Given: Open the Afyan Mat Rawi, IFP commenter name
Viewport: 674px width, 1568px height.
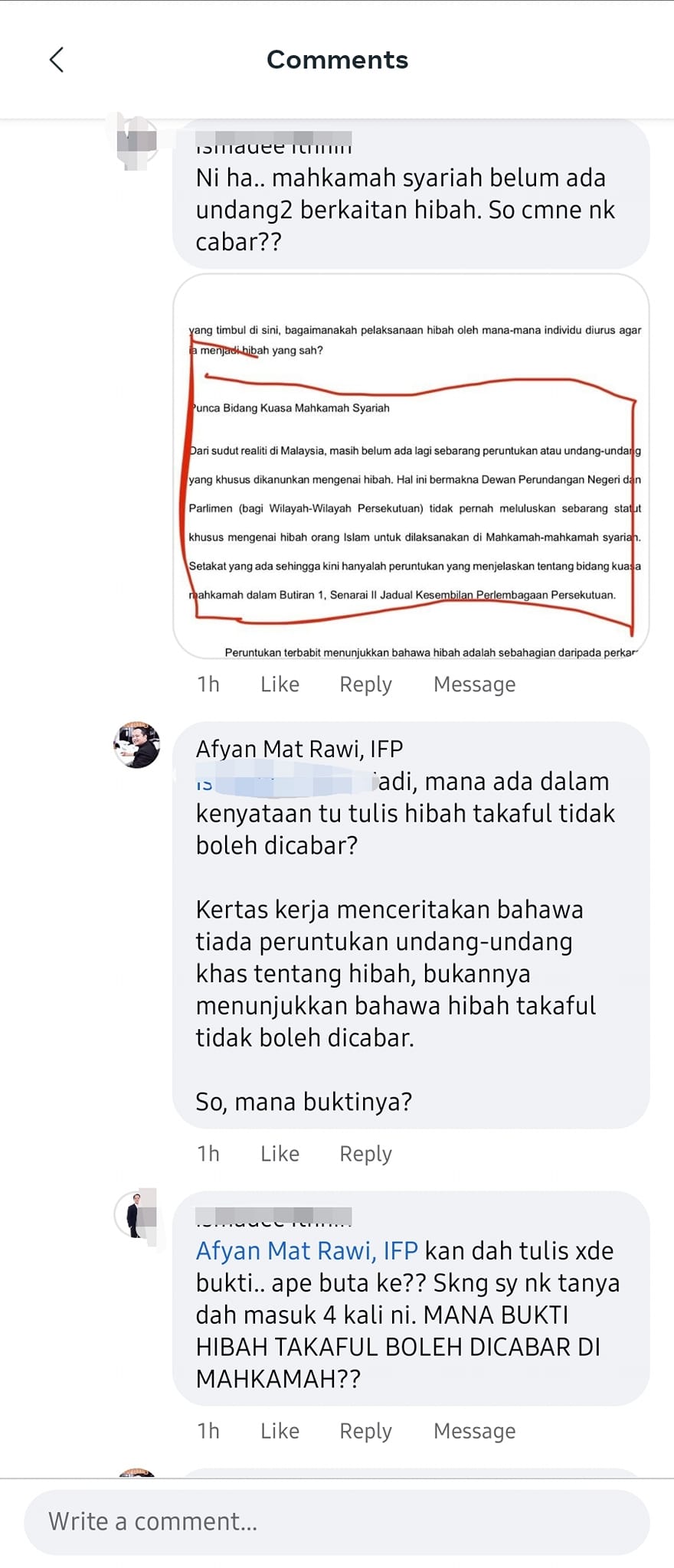Looking at the screenshot, I should [299, 748].
